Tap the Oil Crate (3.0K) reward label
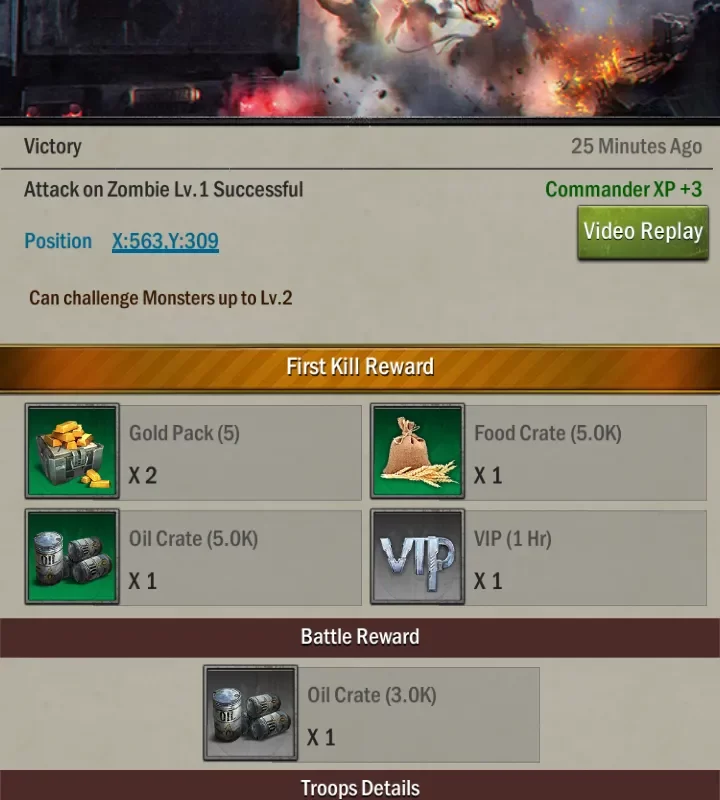Screen dimensions: 720x800 [x=371, y=695]
